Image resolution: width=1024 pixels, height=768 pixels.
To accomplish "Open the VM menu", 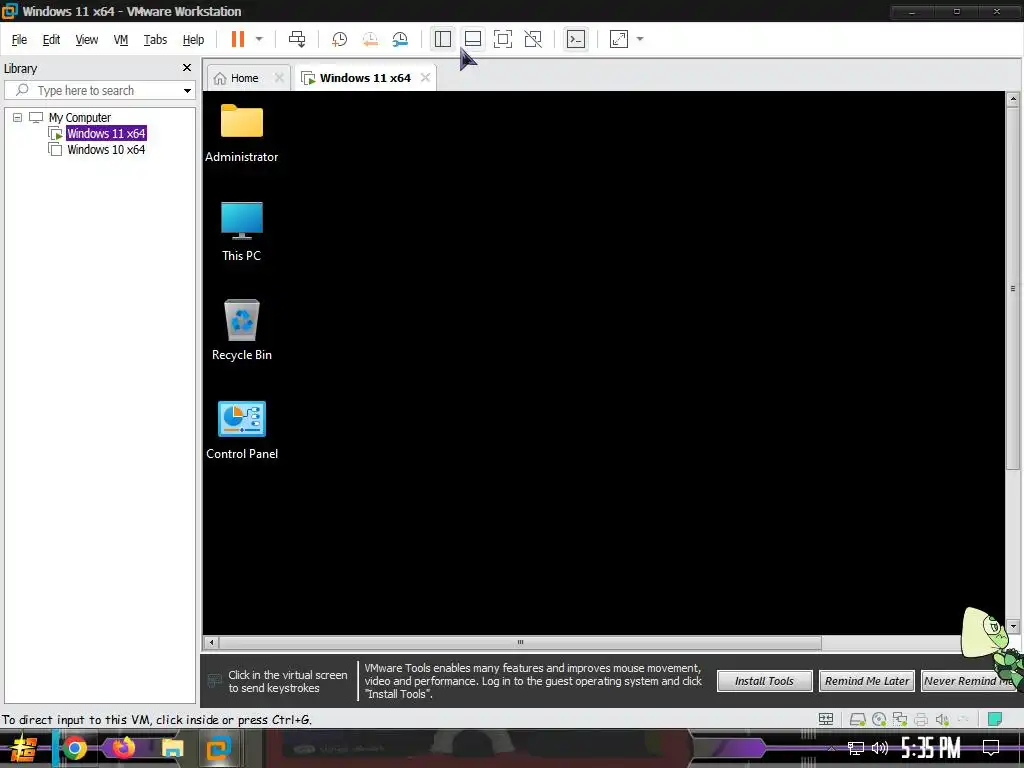I will (121, 40).
